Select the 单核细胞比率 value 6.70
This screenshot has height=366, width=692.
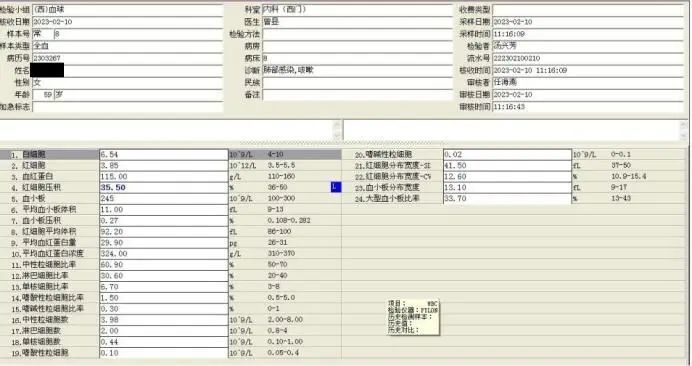click(164, 287)
